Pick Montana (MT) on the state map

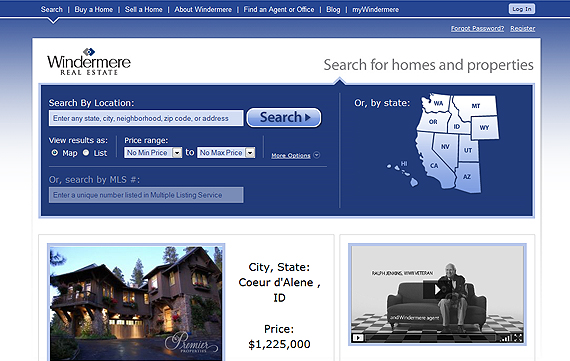pos(475,106)
